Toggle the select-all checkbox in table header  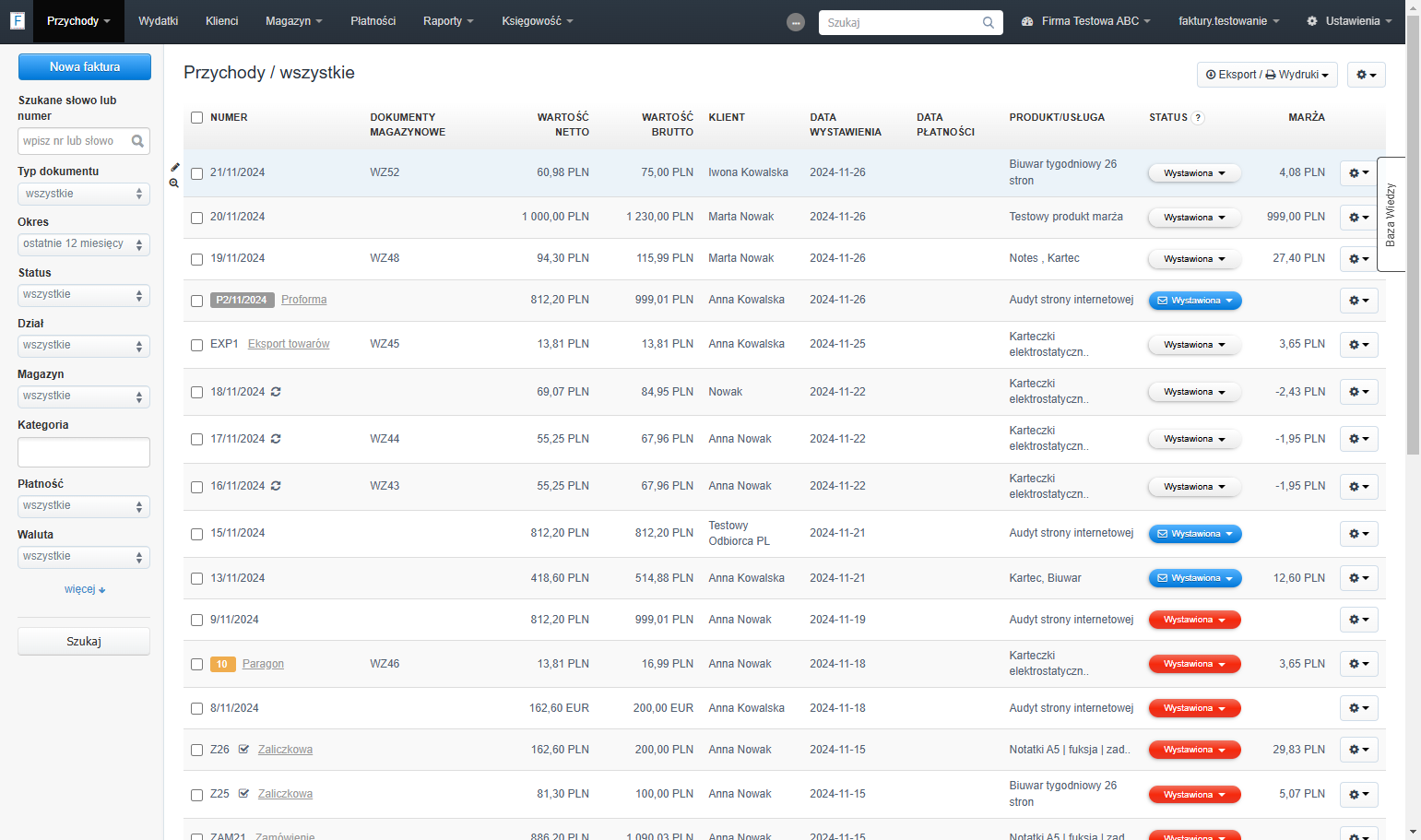[196, 118]
